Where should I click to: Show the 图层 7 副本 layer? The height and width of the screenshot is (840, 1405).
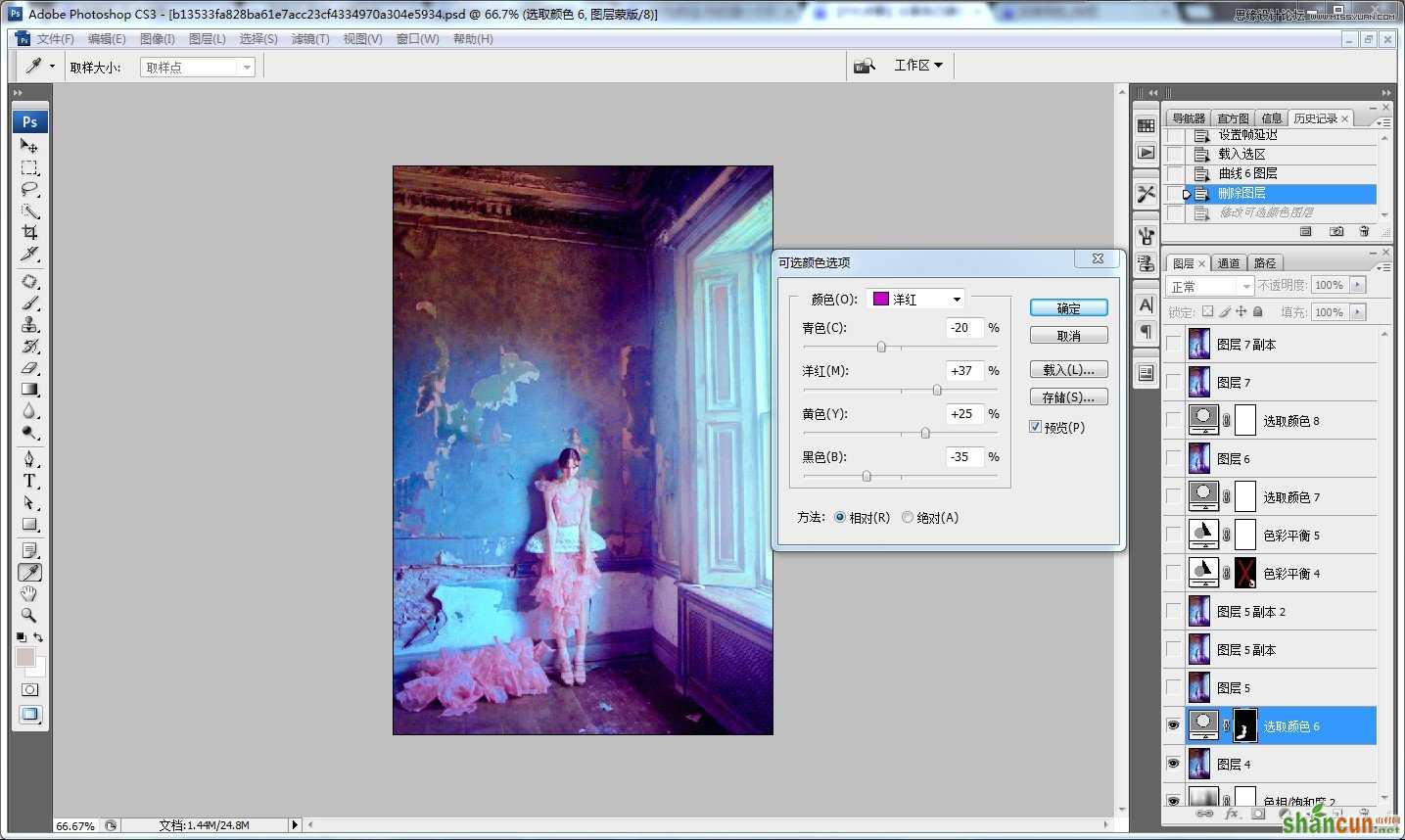click(1173, 344)
